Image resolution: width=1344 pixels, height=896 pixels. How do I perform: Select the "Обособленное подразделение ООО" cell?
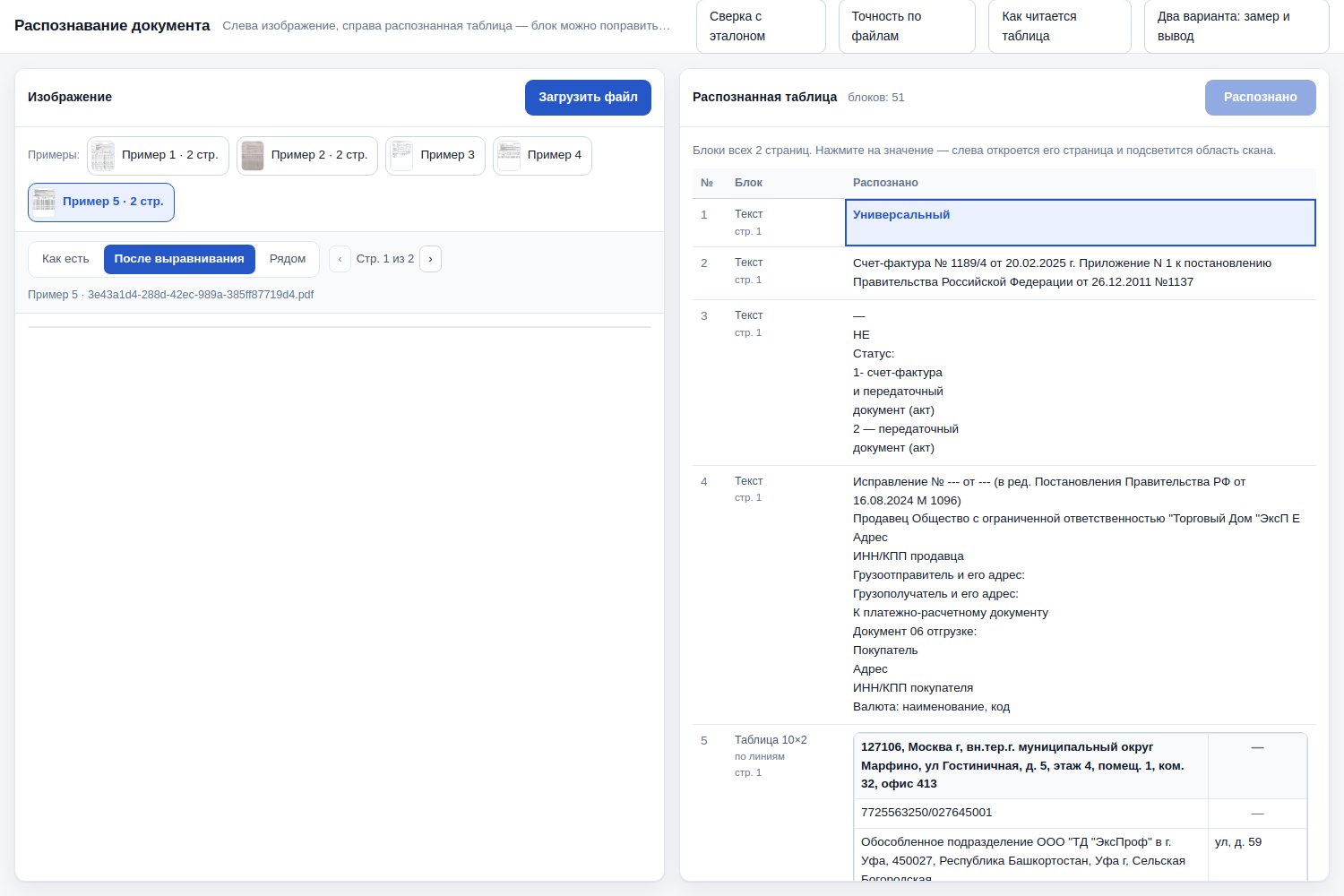[1030, 856]
